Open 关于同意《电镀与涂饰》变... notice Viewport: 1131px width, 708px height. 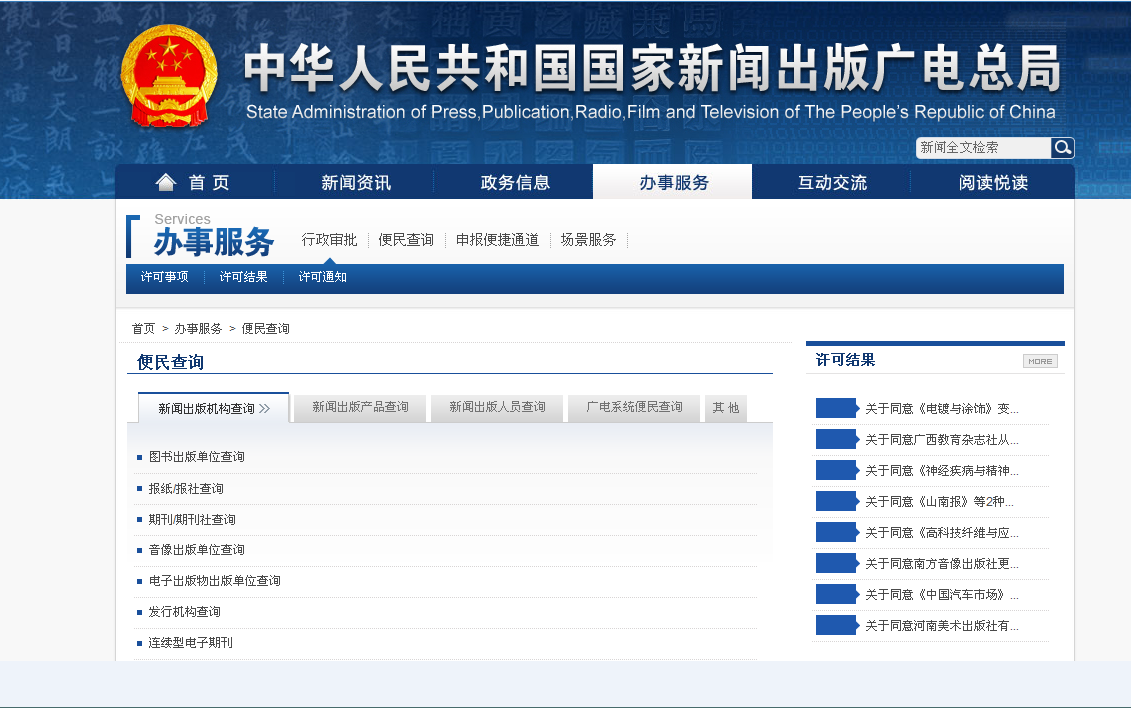[x=942, y=409]
